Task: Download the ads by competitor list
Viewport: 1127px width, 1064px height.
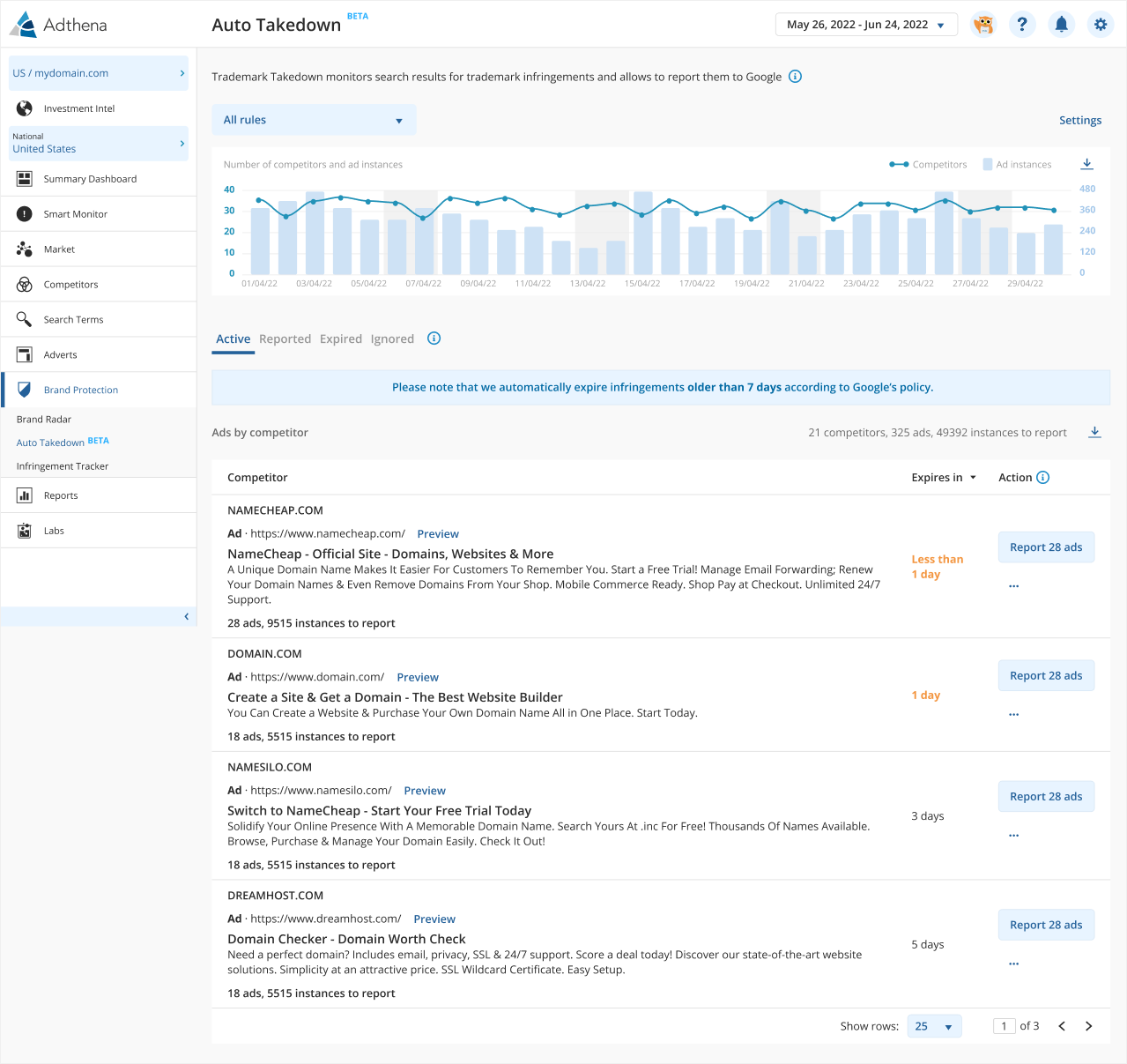Action: point(1094,432)
